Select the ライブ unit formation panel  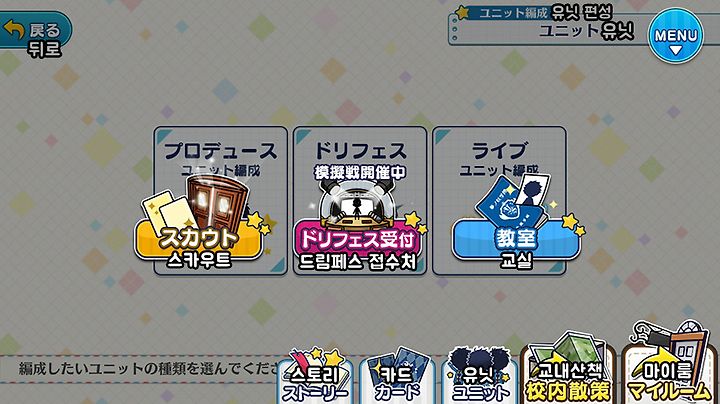499,201
